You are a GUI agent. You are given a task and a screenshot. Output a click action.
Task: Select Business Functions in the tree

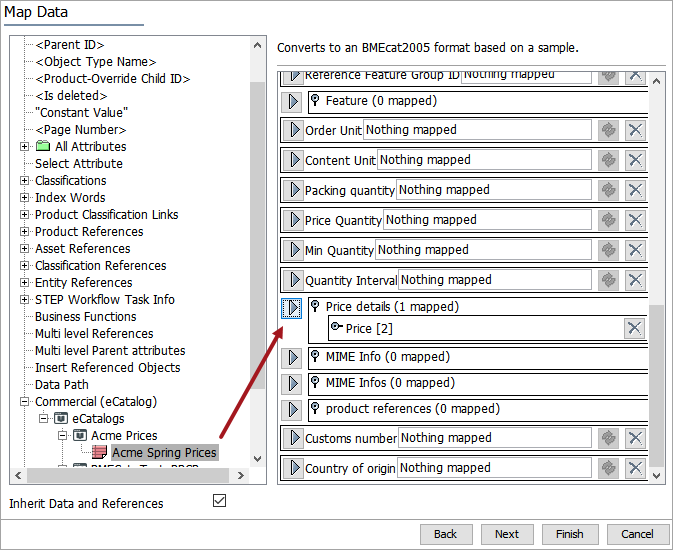[85, 316]
